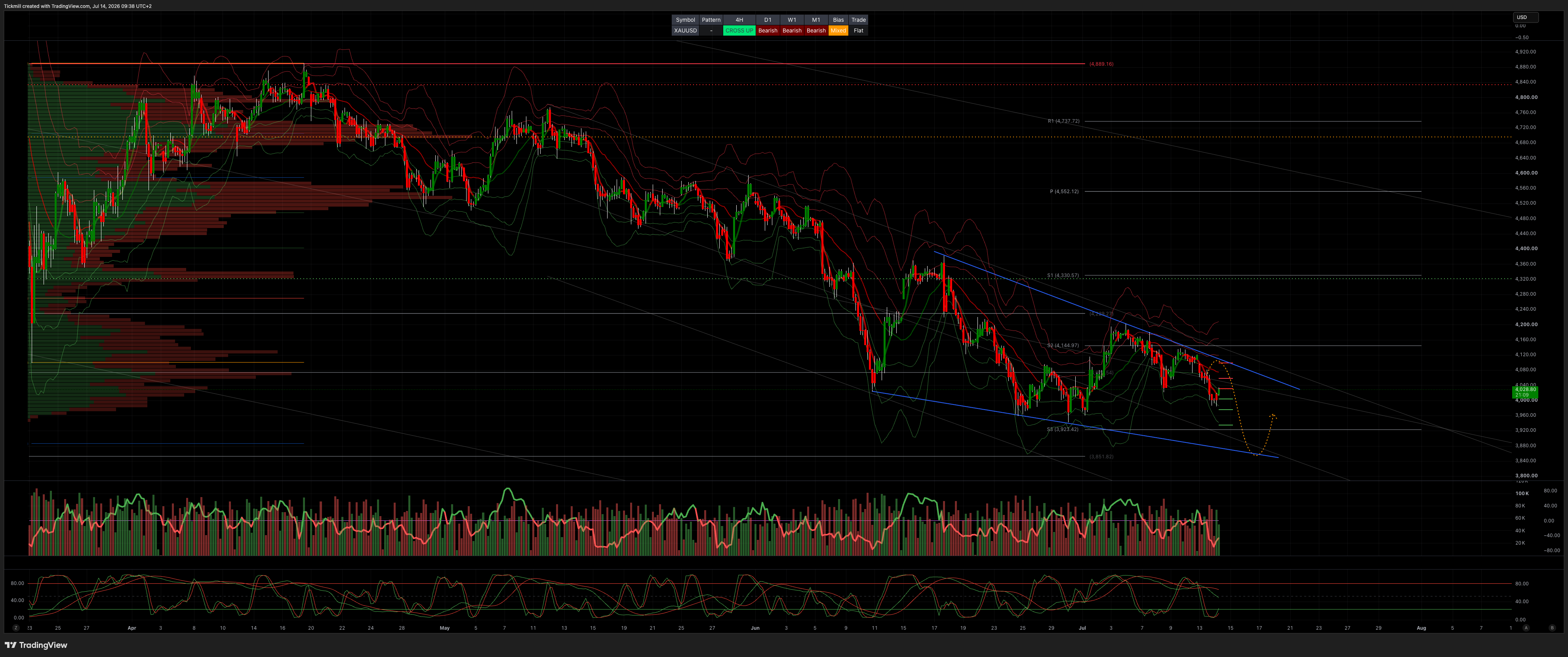This screenshot has height=657, width=1568.
Task: Click the Symbol header in table
Action: [x=686, y=20]
